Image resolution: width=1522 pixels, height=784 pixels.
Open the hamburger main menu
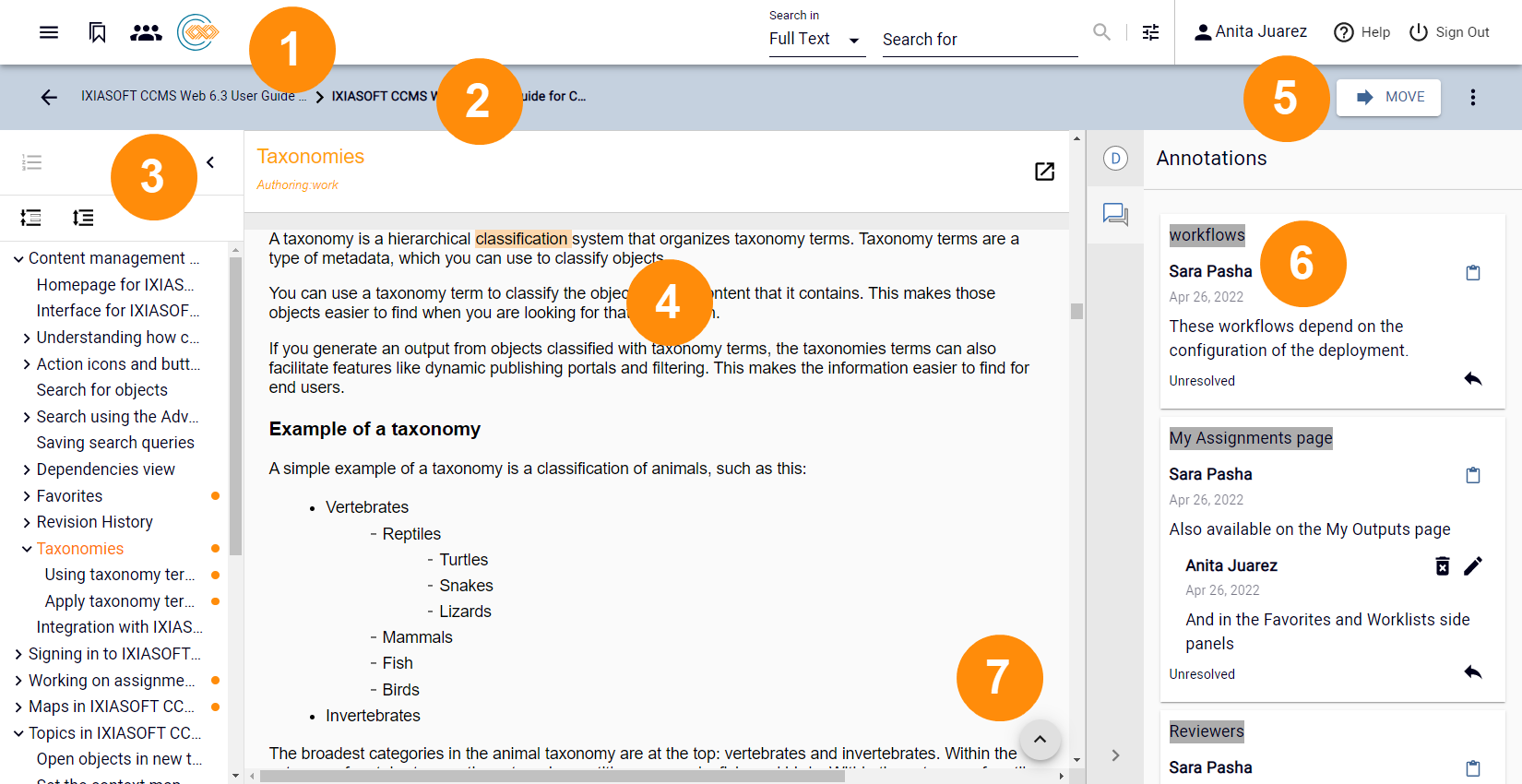49,32
